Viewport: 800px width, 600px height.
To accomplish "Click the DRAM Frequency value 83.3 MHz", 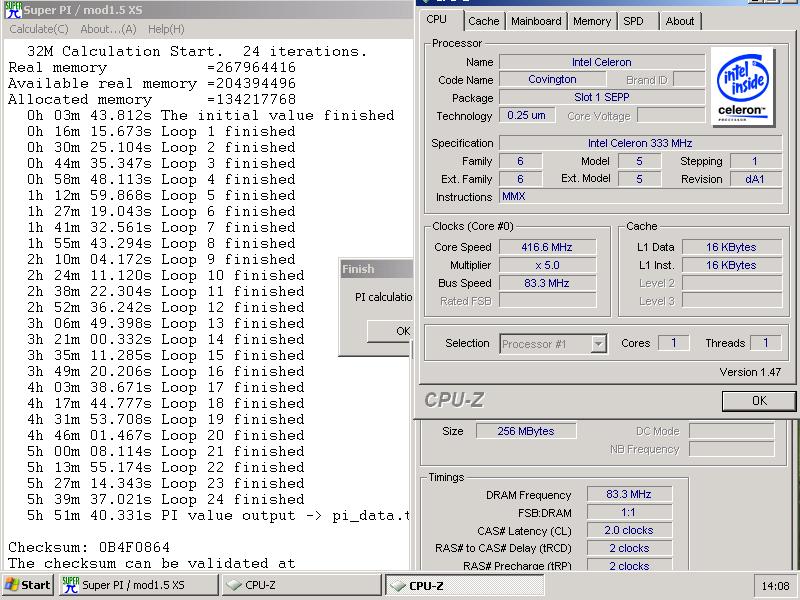I will [x=629, y=494].
